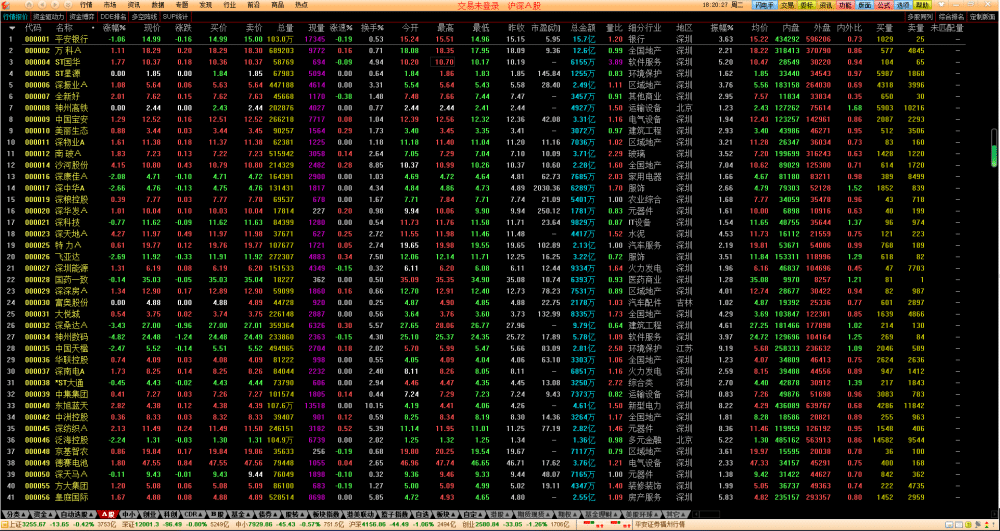Click the 选项 toolbar button
The width and height of the screenshot is (1000, 531).
pos(902,4)
